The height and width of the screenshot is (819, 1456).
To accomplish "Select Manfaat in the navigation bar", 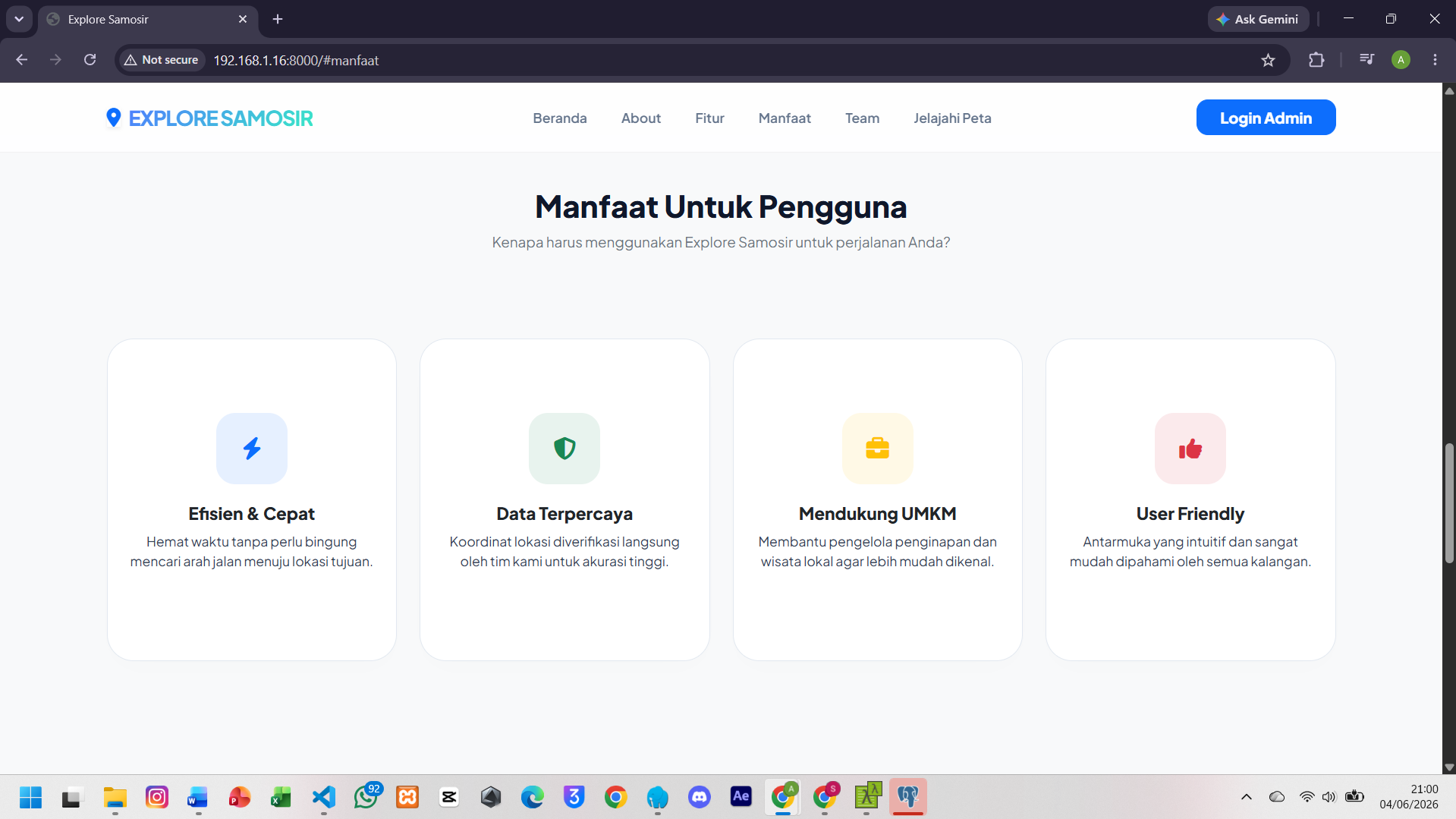I will click(785, 118).
